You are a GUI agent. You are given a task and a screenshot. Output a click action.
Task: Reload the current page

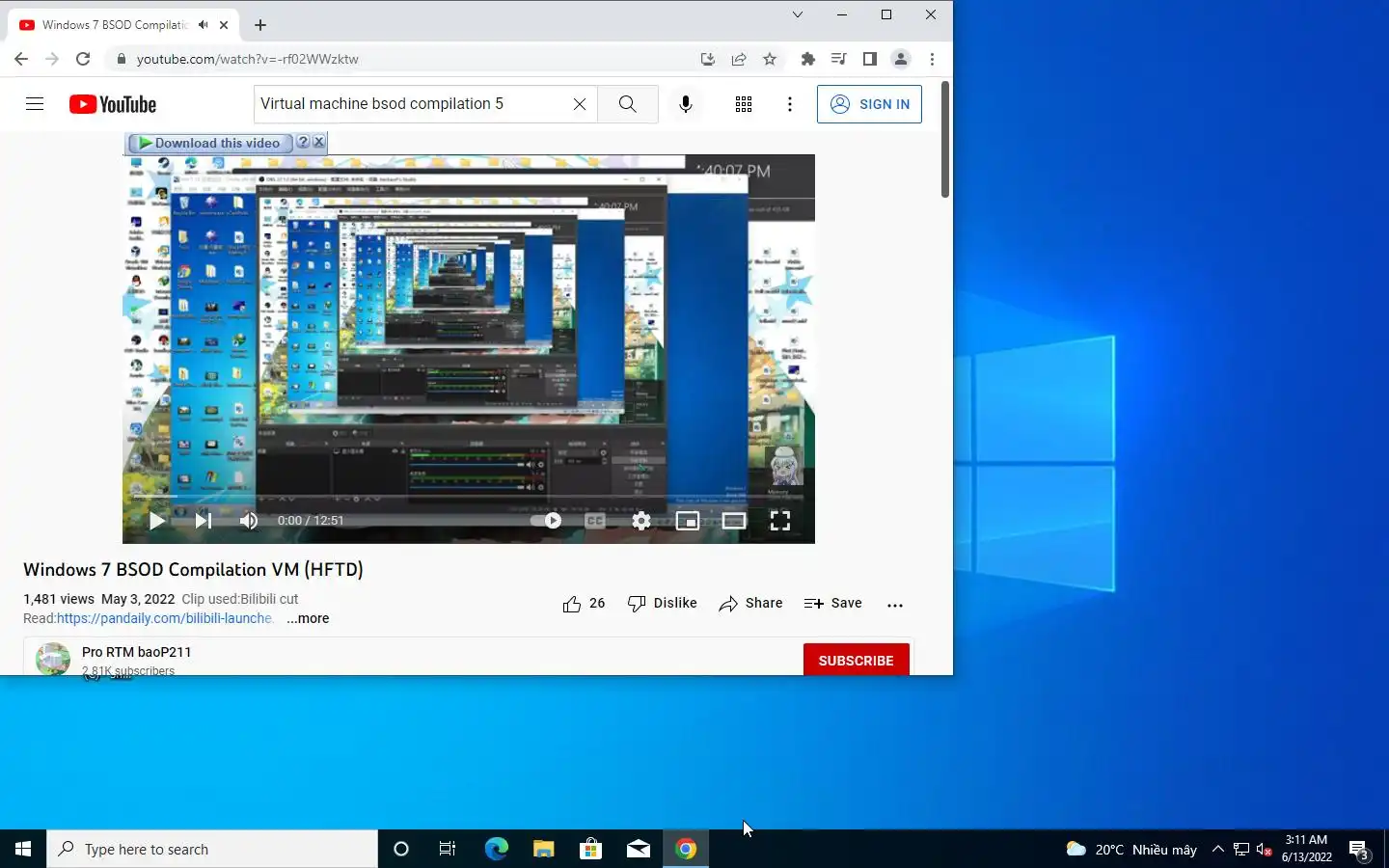tap(83, 59)
